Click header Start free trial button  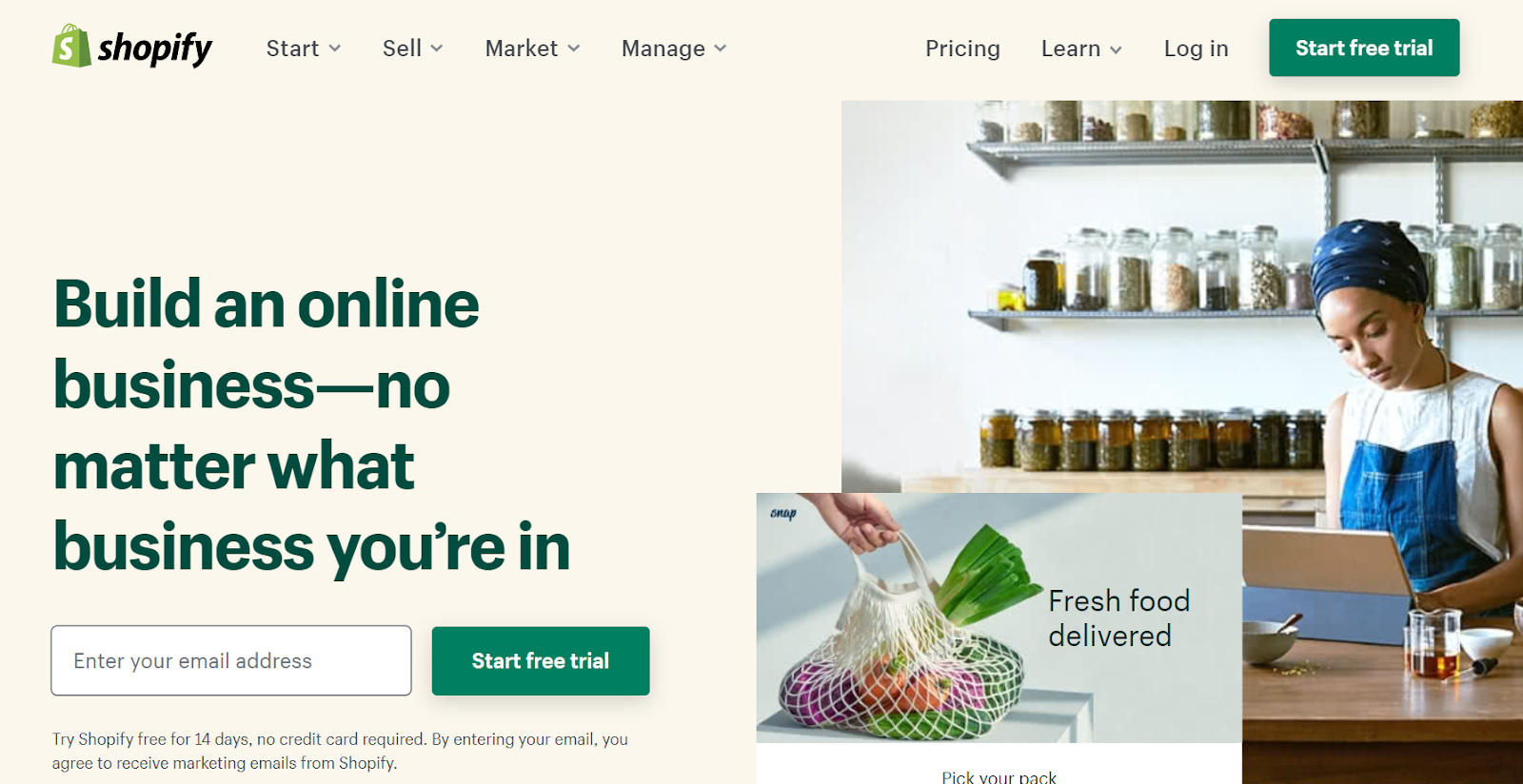tap(1364, 48)
